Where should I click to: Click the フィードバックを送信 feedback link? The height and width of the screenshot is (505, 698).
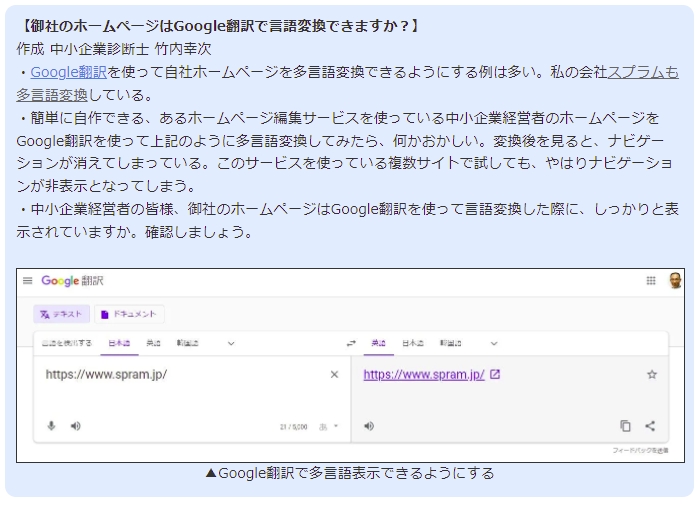(x=640, y=451)
